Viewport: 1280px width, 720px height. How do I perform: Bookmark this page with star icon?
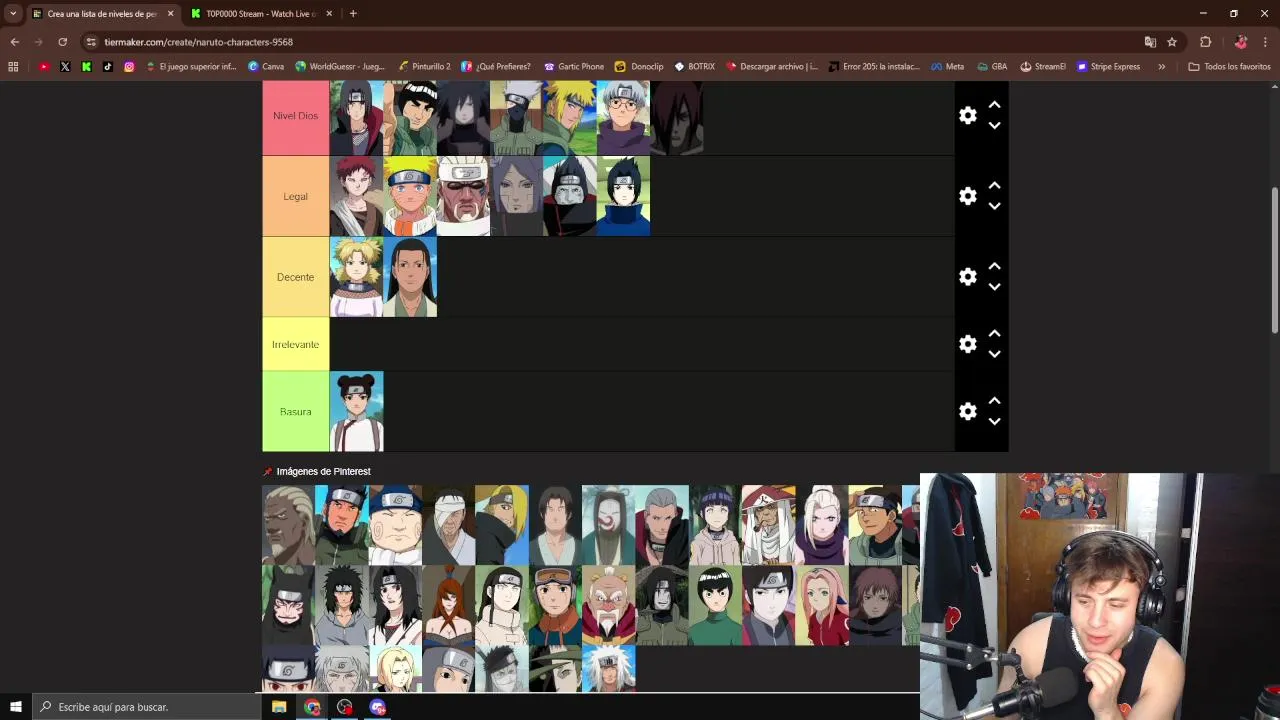pos(1172,42)
